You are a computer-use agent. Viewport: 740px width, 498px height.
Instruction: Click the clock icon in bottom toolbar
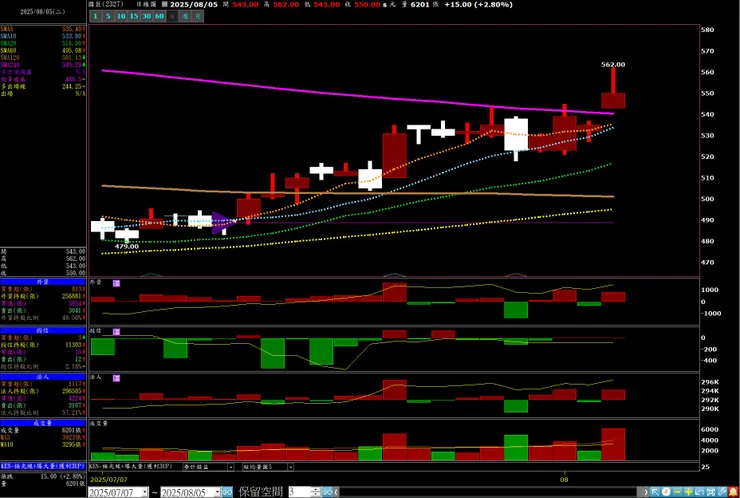tap(666, 492)
